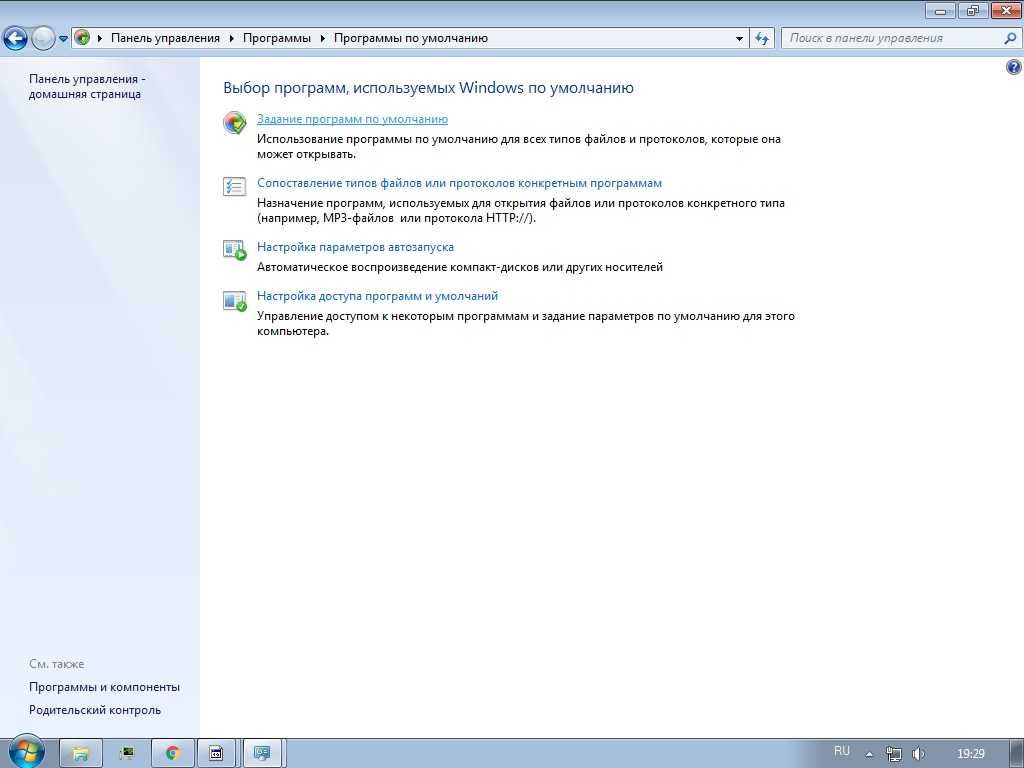Screen dimensions: 1024x768
Task: Show hidden system tray icons
Action: click(x=869, y=753)
